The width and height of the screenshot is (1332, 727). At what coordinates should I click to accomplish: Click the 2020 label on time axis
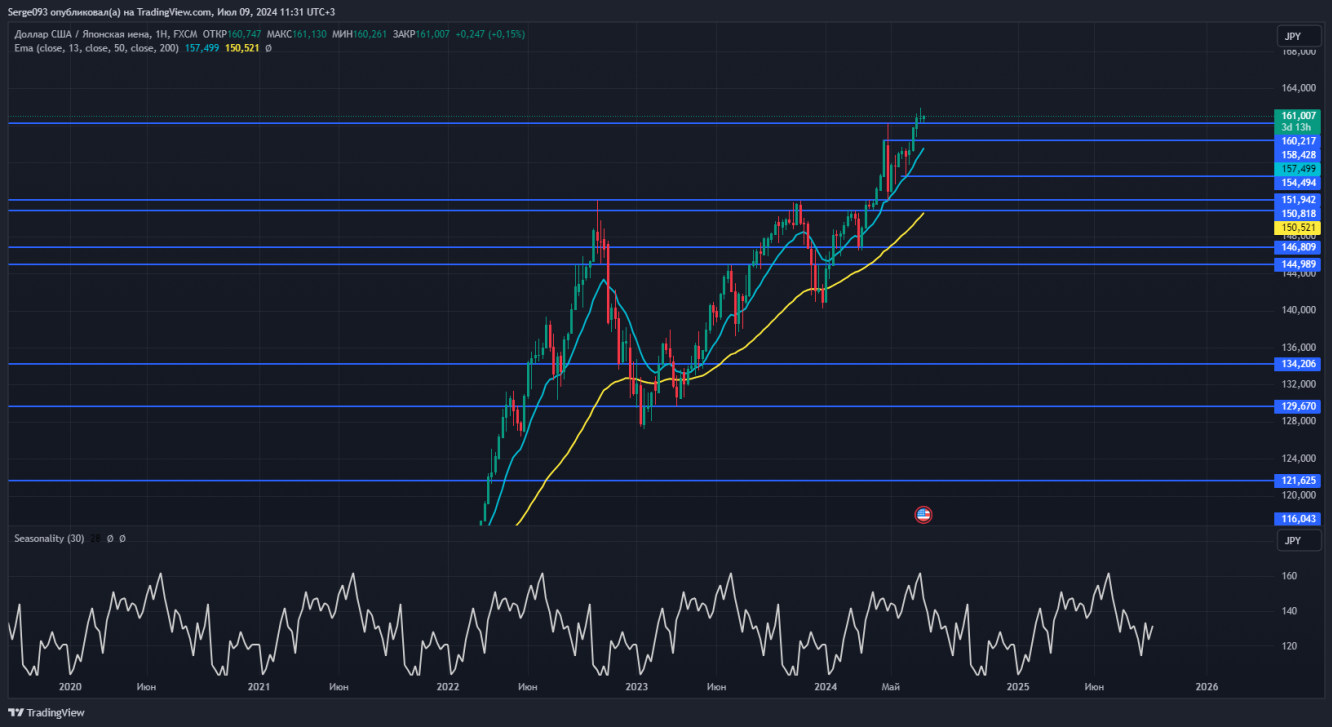tap(70, 687)
